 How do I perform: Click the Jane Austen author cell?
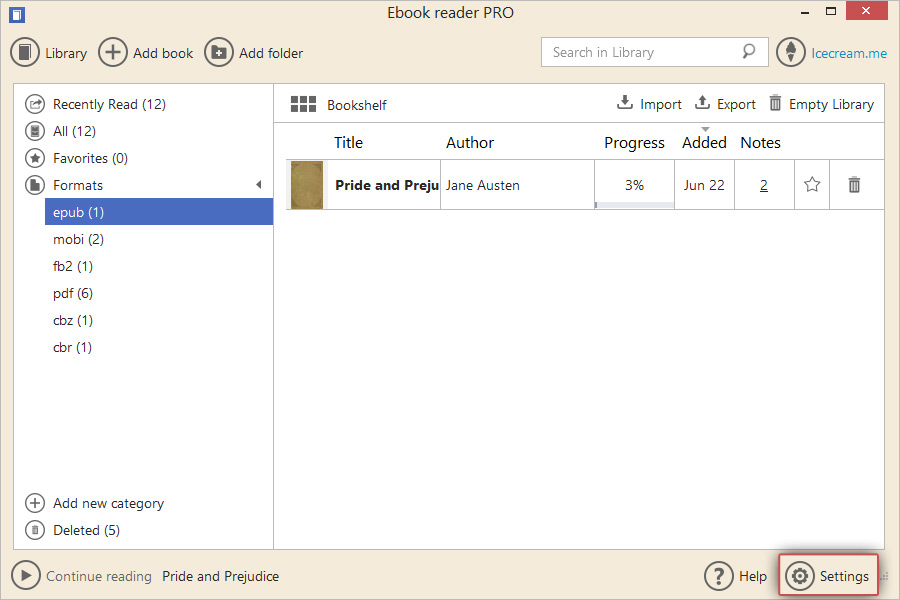click(x=517, y=185)
